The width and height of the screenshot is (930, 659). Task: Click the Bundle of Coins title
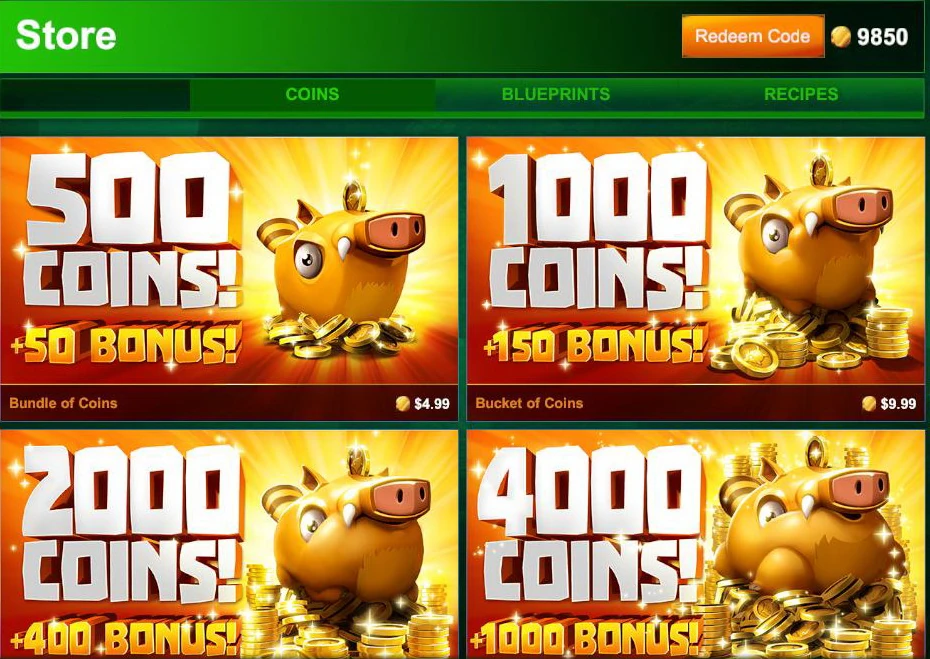(x=63, y=403)
